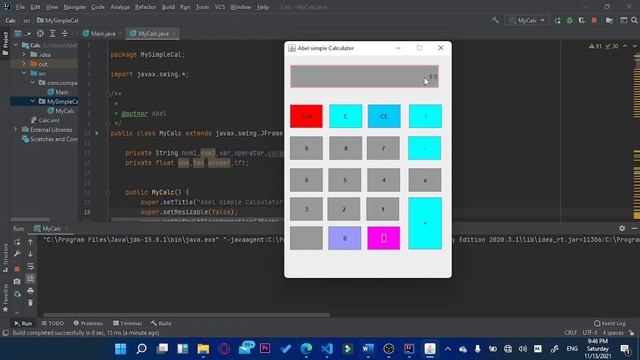Click the rerun icon in Run panel
The width and height of the screenshot is (640, 360).
pyautogui.click(x=17, y=242)
